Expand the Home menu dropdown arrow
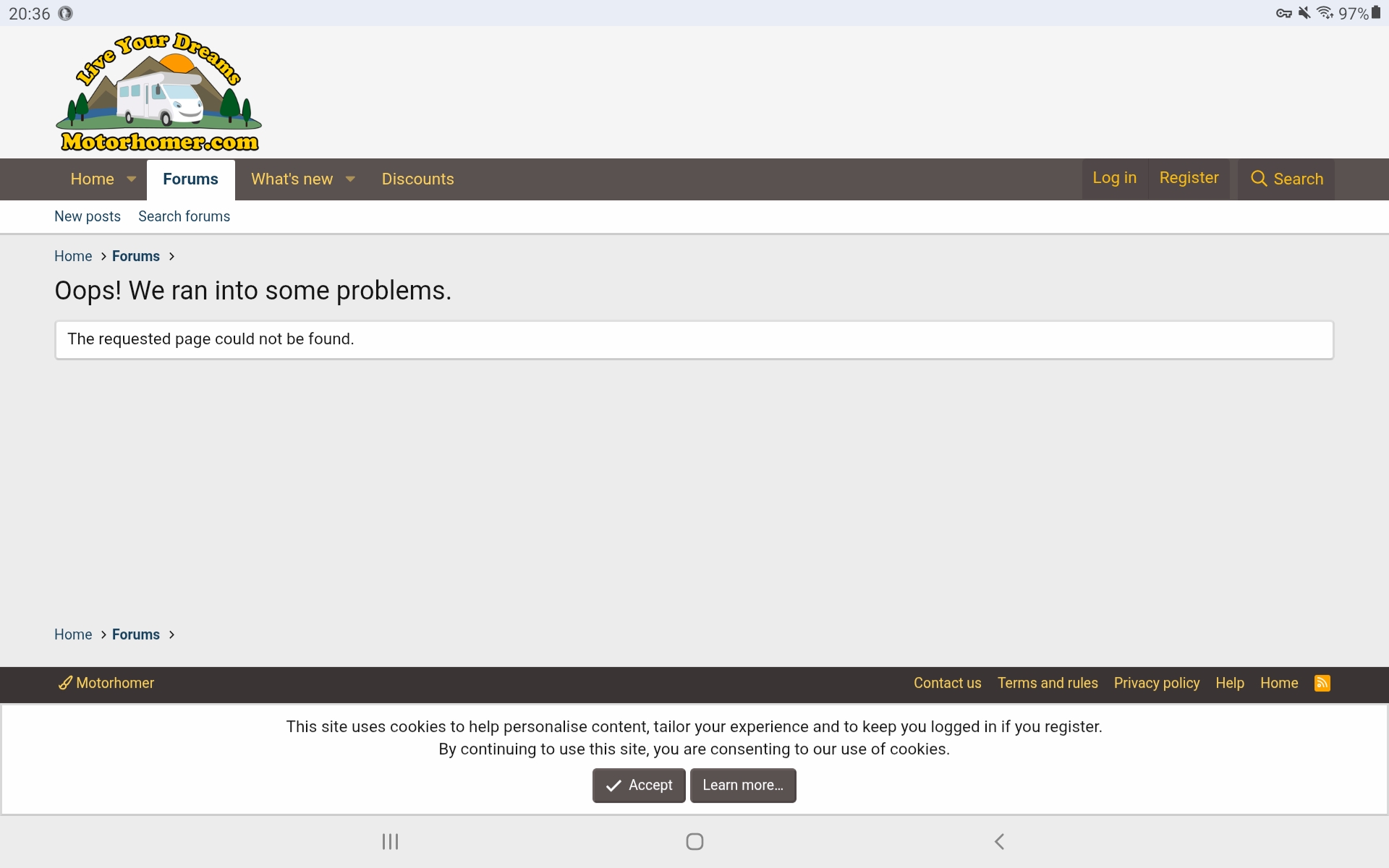Viewport: 1389px width, 868px height. (x=132, y=179)
